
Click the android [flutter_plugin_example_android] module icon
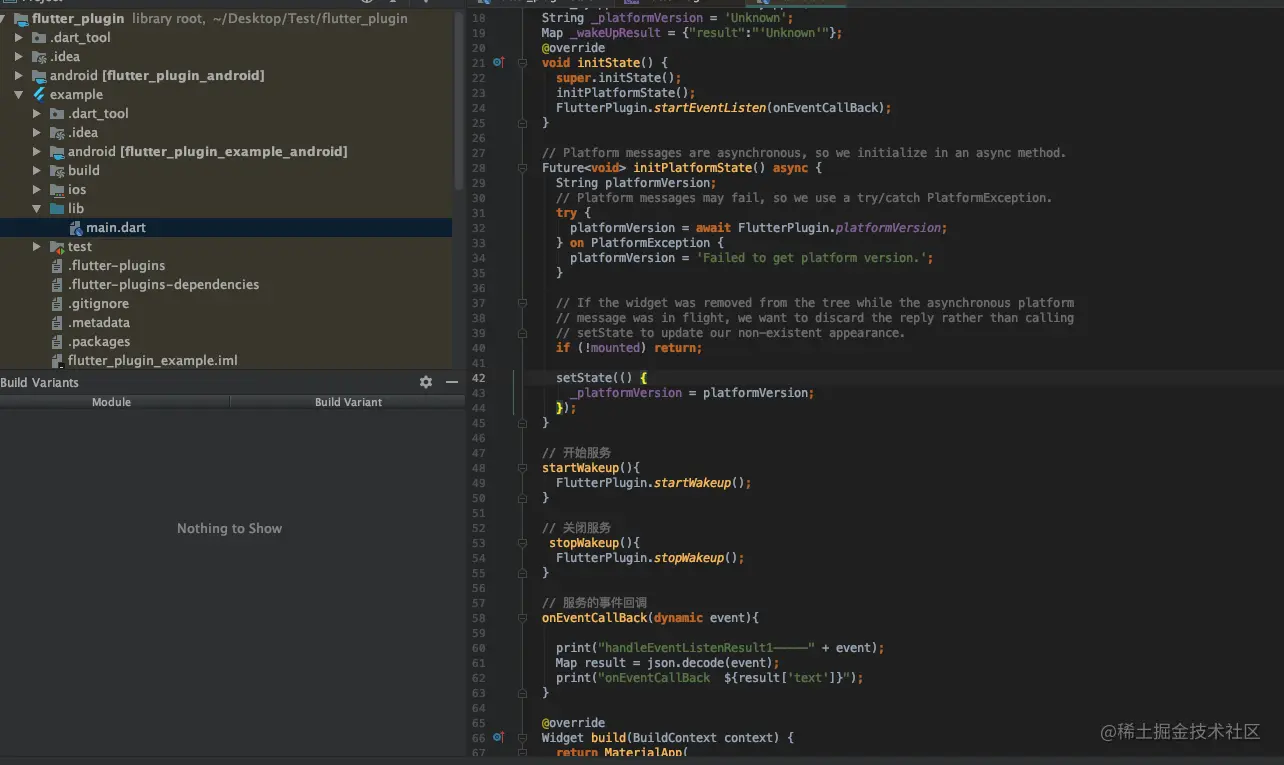point(58,151)
